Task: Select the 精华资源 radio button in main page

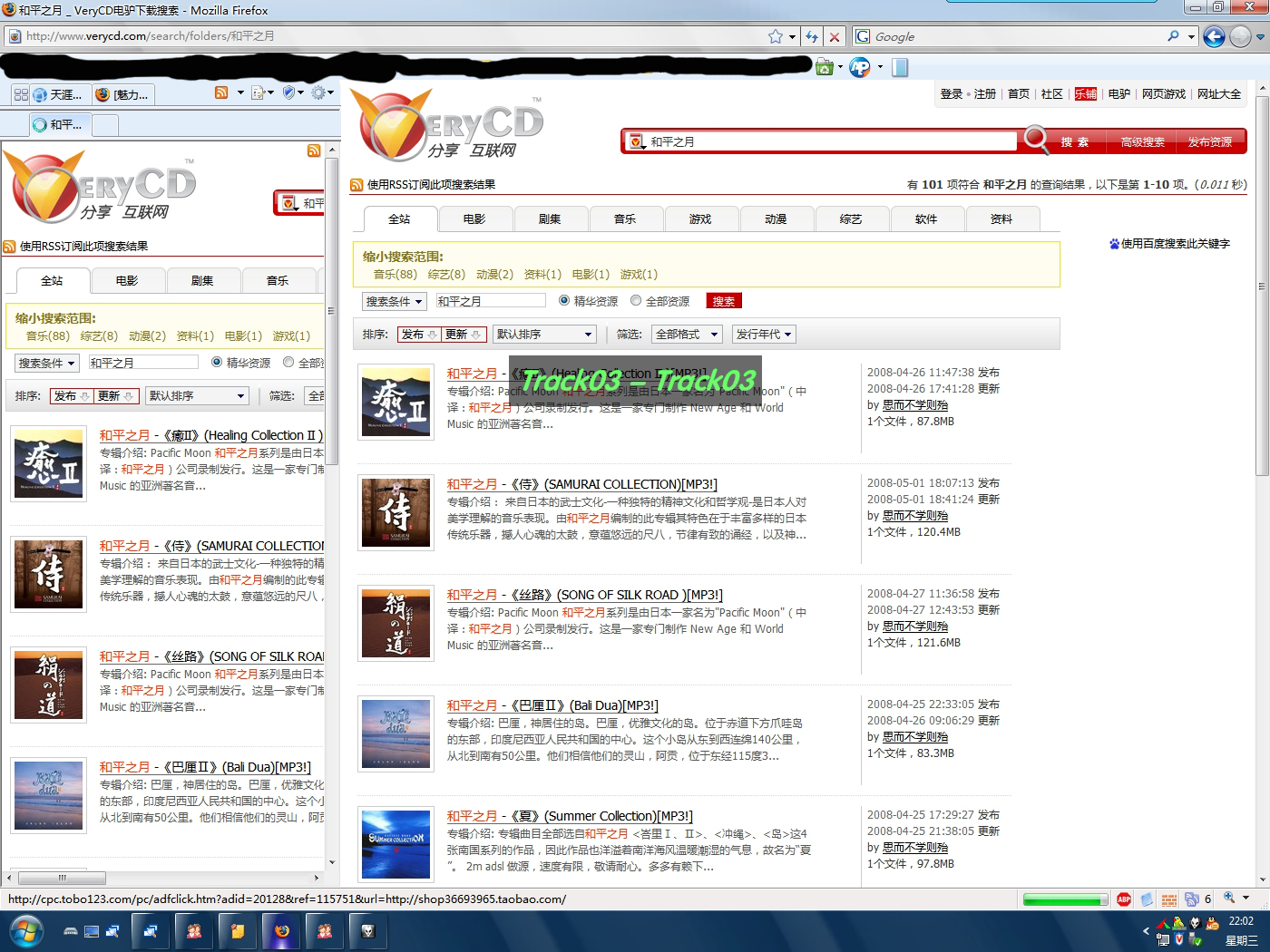Action: (x=564, y=301)
